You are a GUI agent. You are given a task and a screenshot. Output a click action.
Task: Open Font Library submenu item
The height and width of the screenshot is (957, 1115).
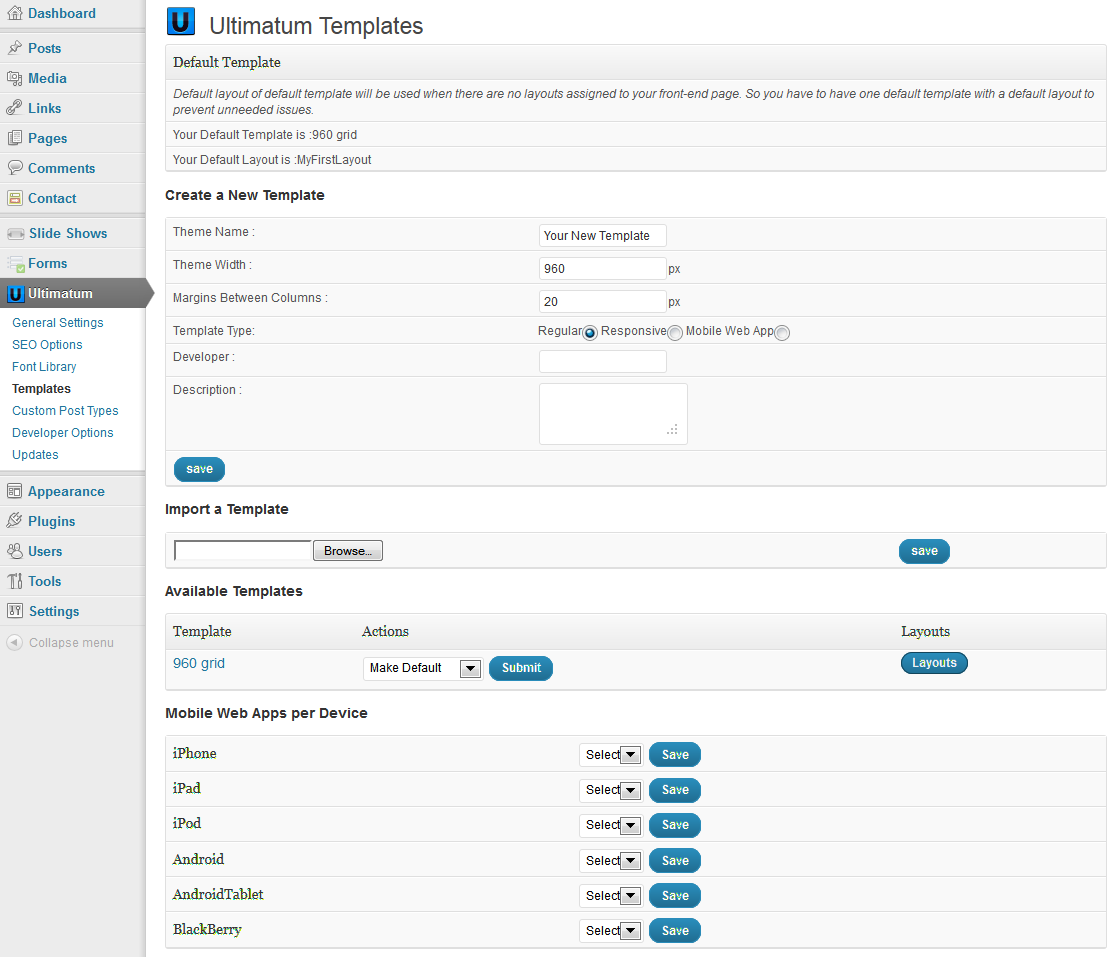coord(44,367)
